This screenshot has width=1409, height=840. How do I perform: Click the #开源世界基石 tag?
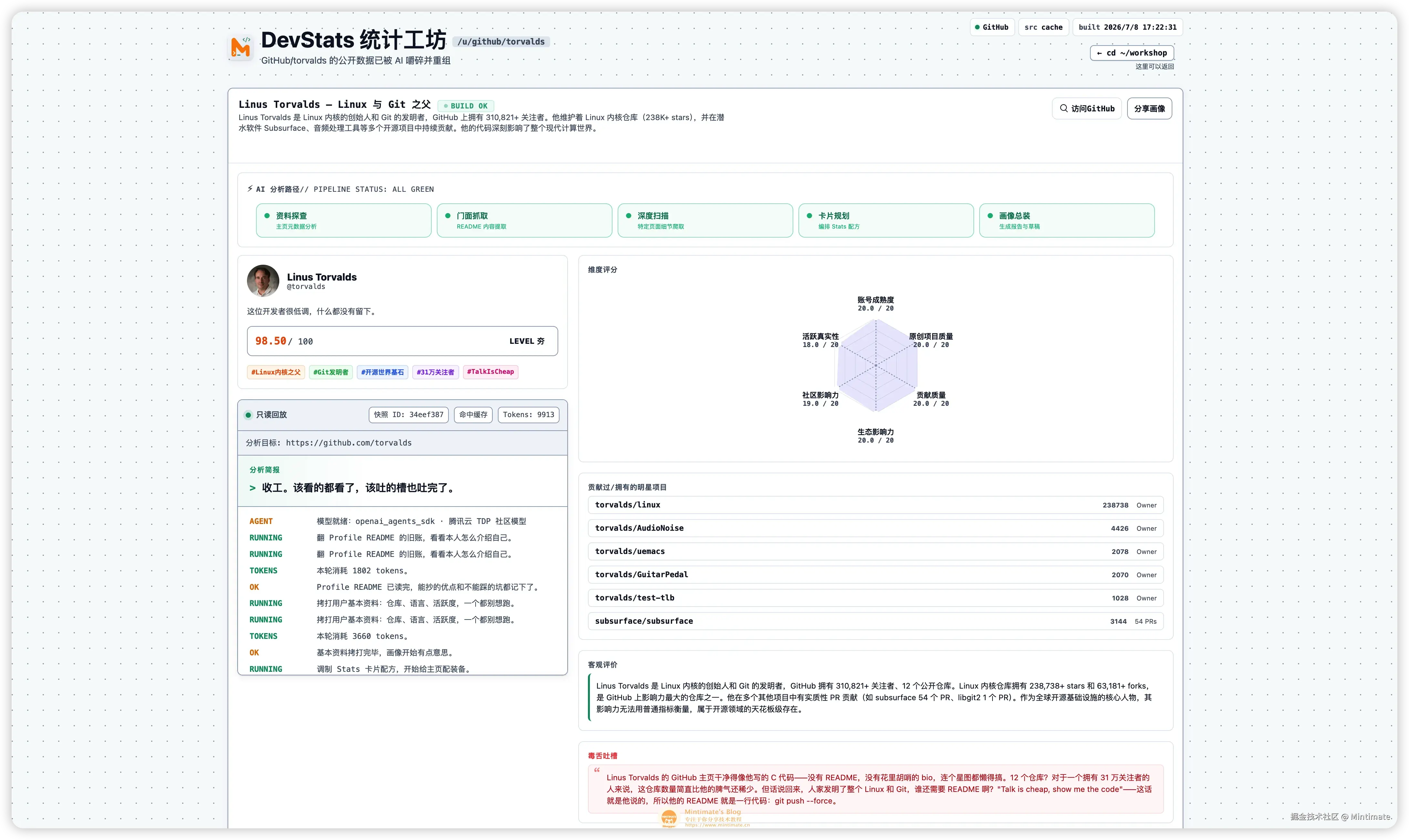pos(382,372)
